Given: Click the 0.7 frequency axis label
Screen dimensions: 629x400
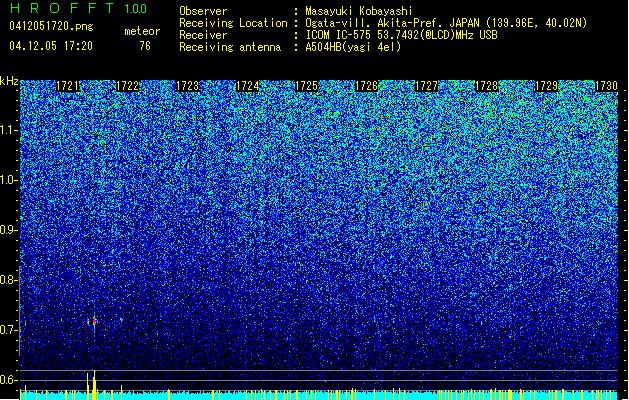Looking at the screenshot, I should point(8,330).
